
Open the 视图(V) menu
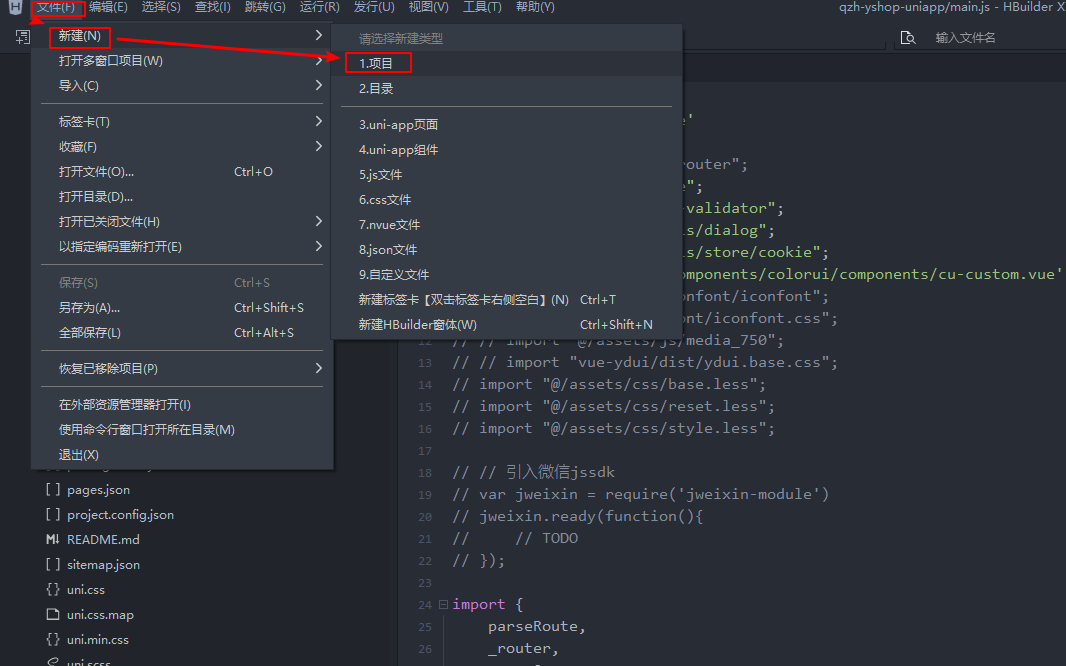(x=428, y=7)
